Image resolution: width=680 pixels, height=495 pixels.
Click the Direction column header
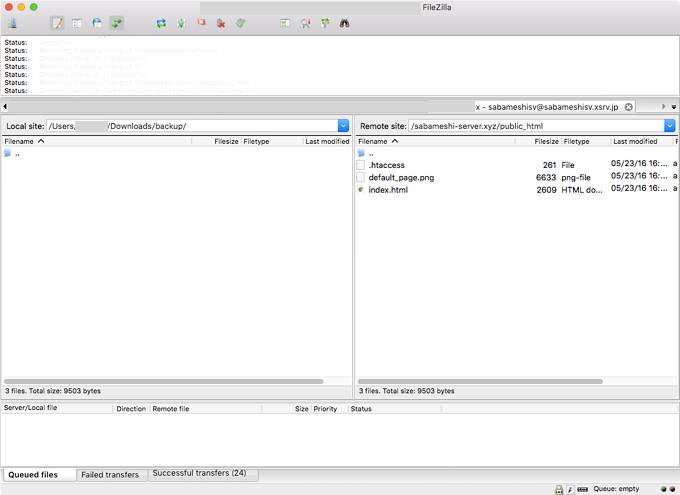coord(131,409)
